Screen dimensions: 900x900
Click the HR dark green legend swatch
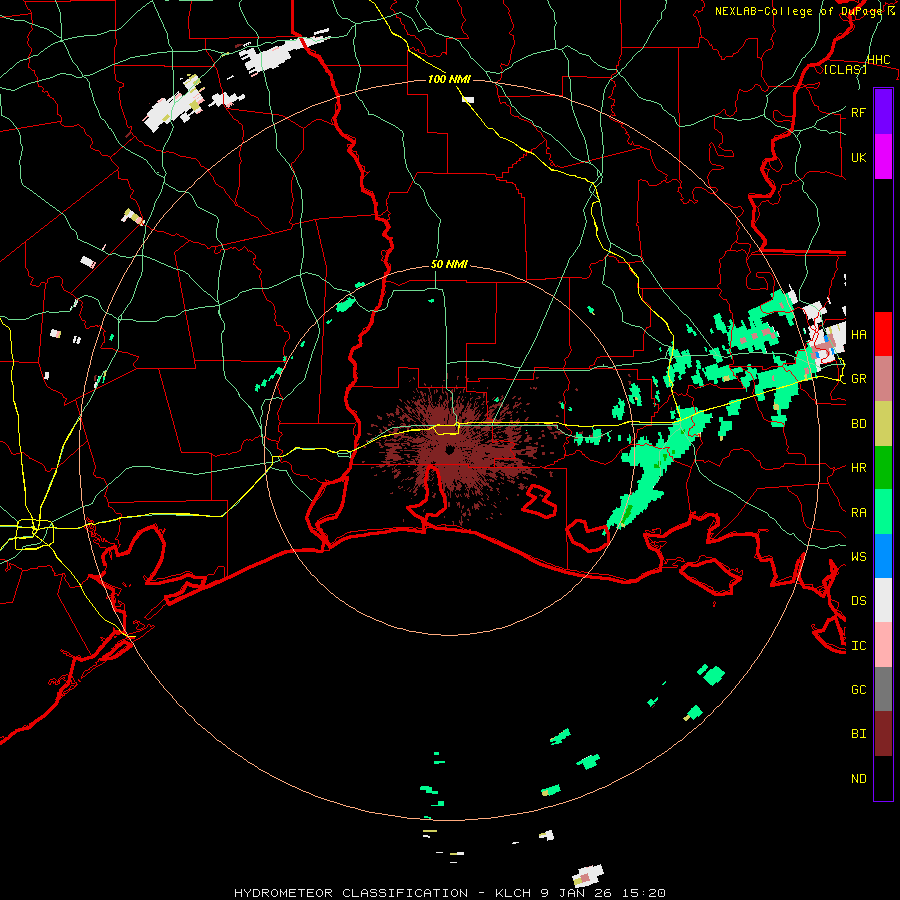click(883, 468)
